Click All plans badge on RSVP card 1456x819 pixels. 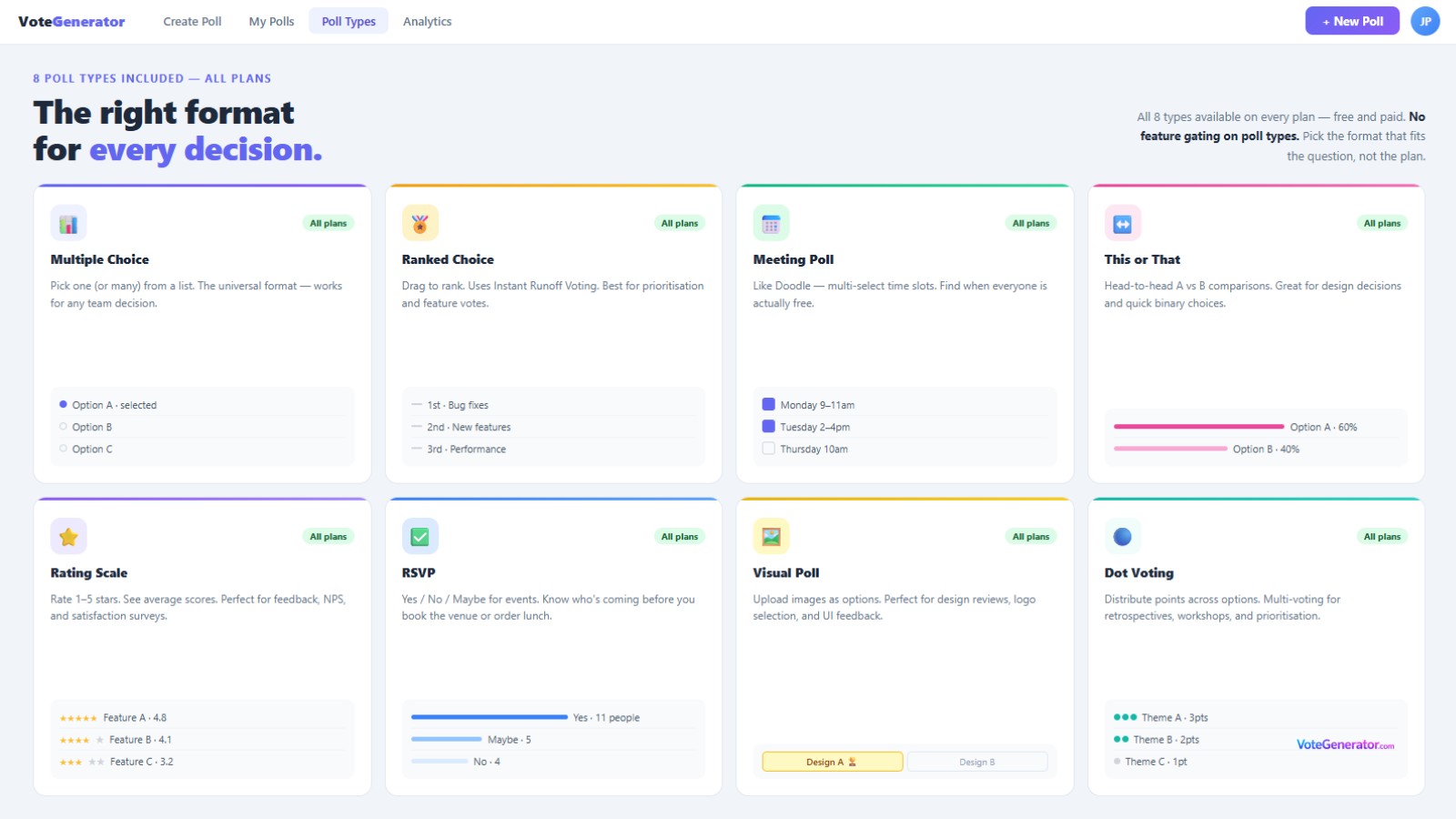coord(680,536)
